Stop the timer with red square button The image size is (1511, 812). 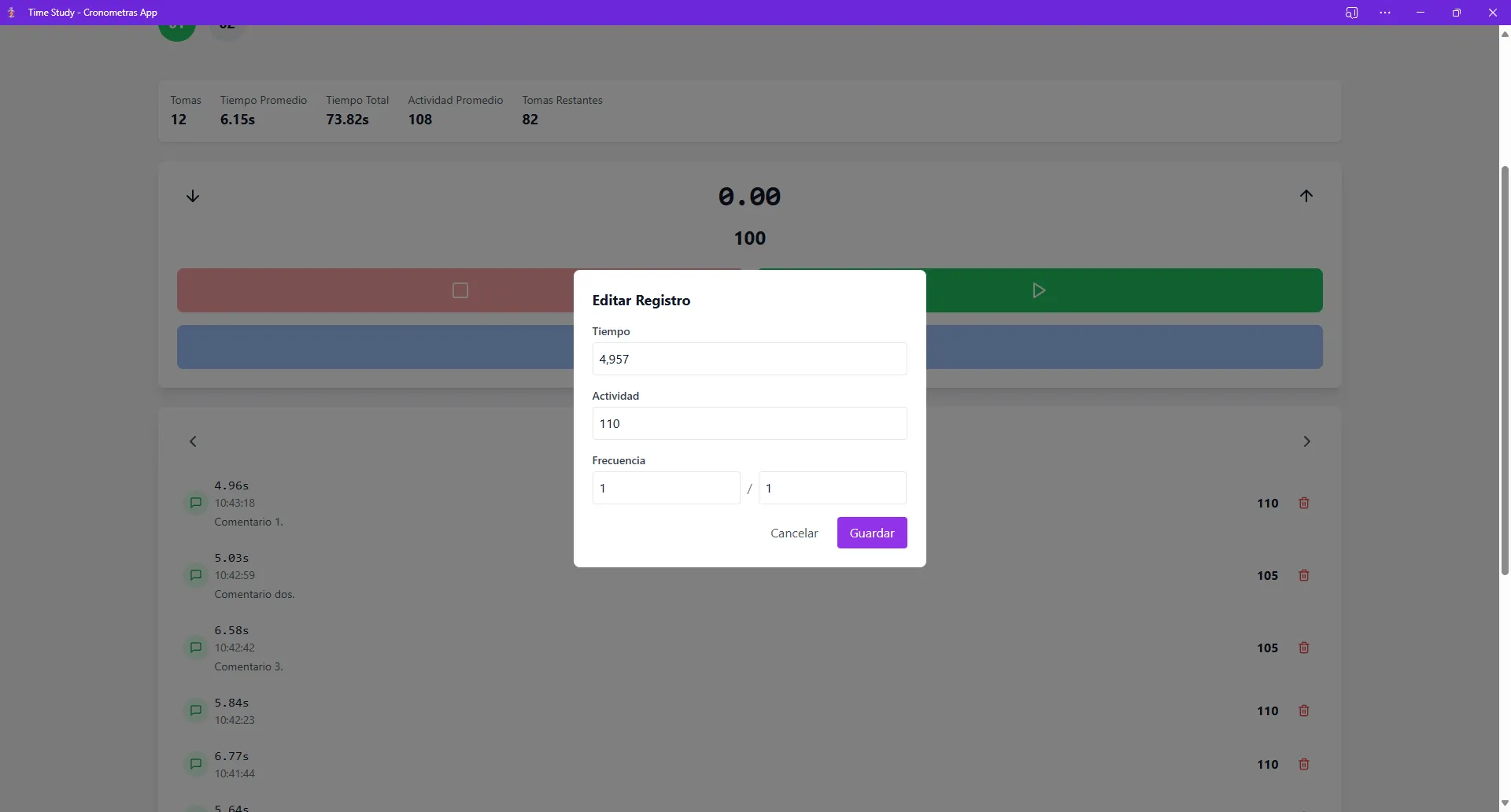(460, 290)
